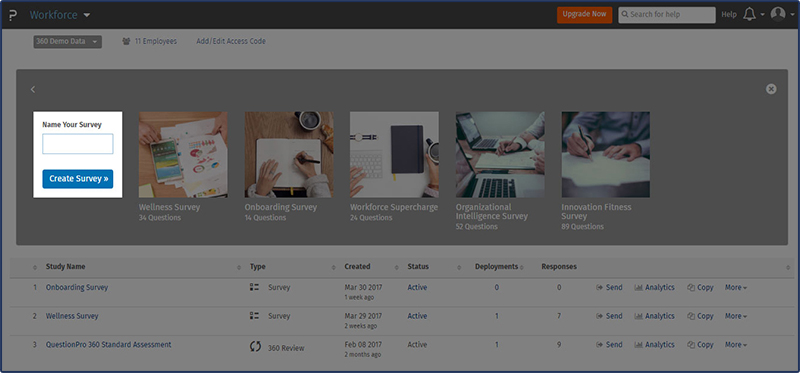The width and height of the screenshot is (800, 373).
Task: Expand the 360 Demo Data dropdown
Action: (x=67, y=41)
